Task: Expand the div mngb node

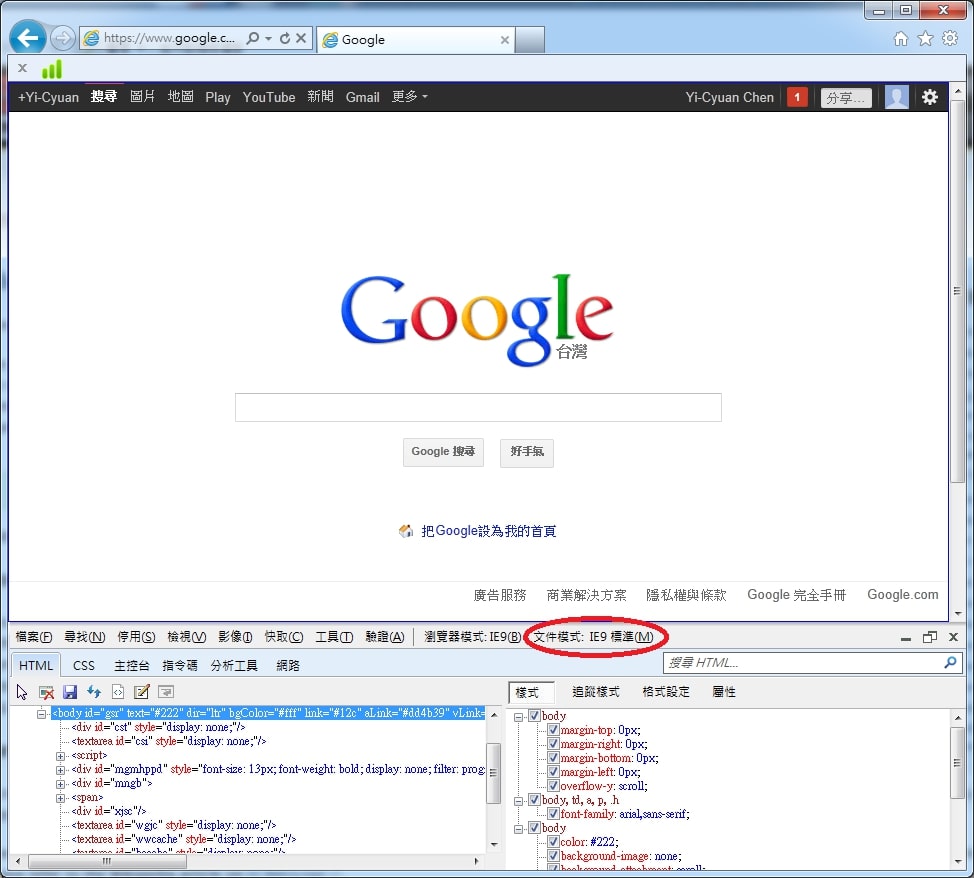Action: pyautogui.click(x=60, y=784)
